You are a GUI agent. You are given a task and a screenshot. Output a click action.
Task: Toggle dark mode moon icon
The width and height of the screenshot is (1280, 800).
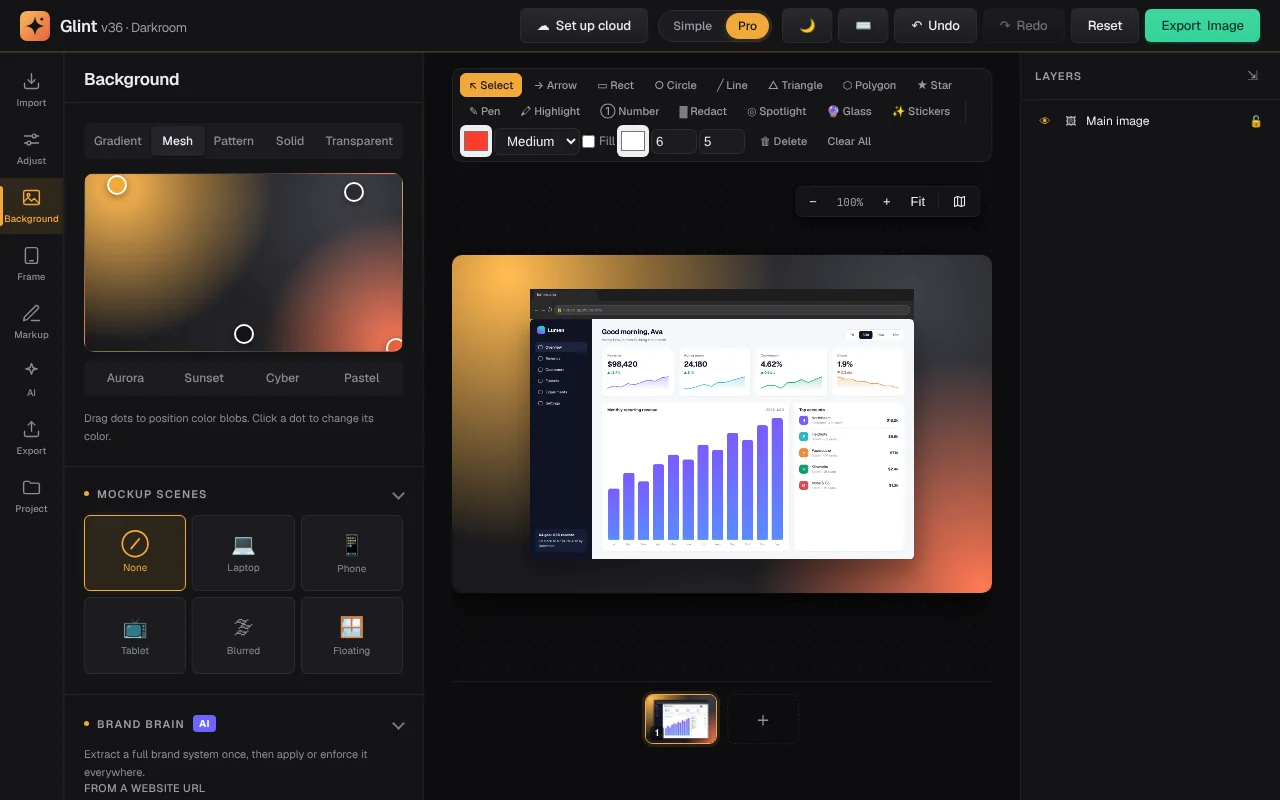(x=807, y=26)
